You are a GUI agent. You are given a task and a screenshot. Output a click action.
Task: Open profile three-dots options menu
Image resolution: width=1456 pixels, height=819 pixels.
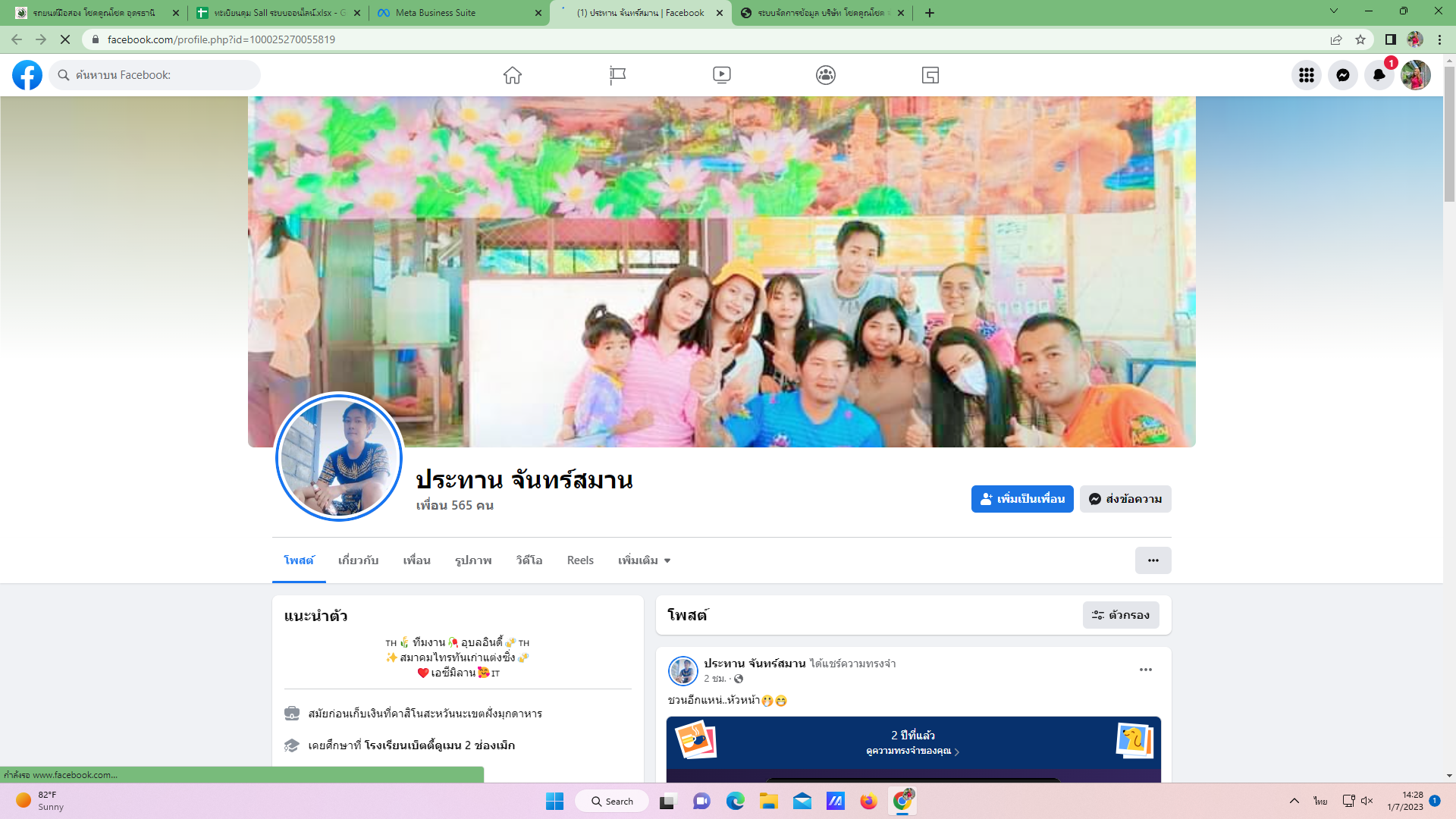(x=1153, y=560)
